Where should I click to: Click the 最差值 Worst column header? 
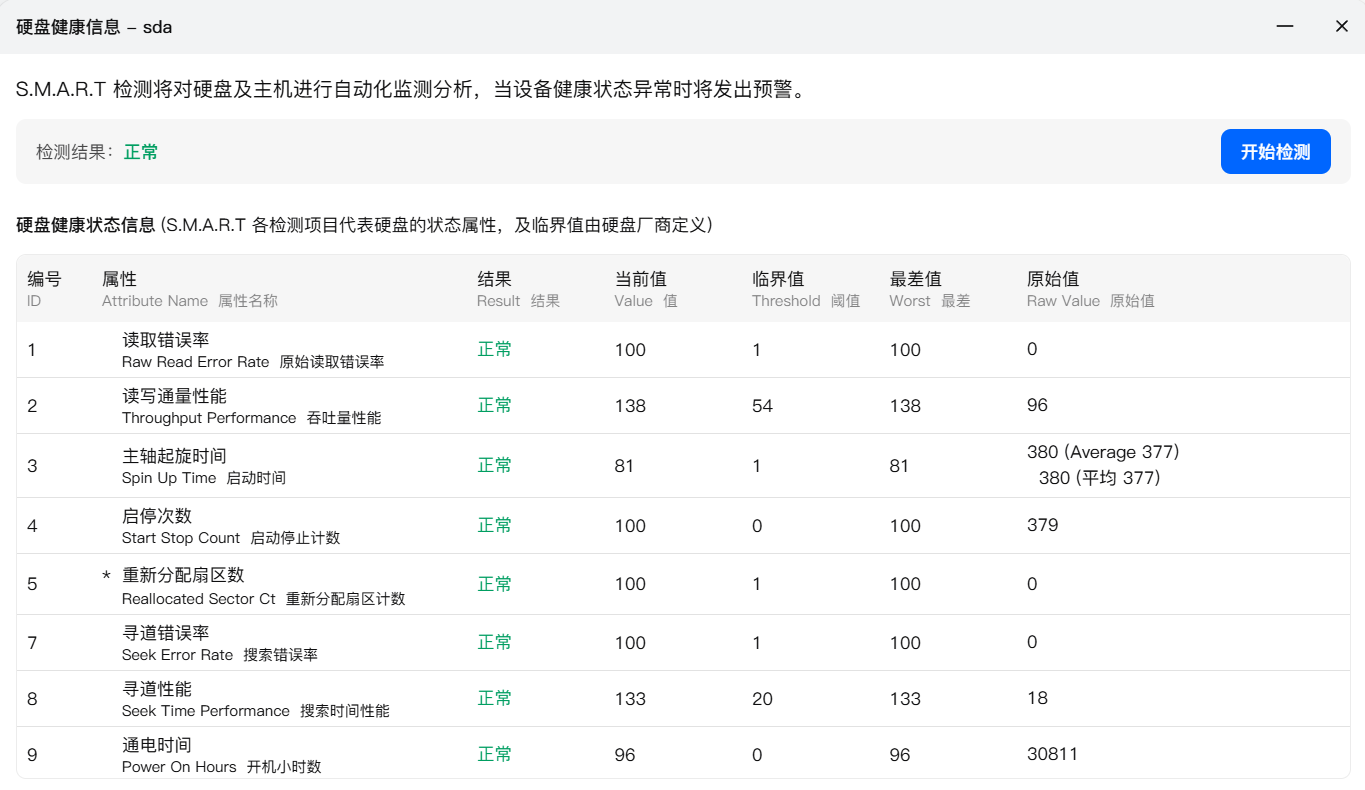(x=916, y=289)
